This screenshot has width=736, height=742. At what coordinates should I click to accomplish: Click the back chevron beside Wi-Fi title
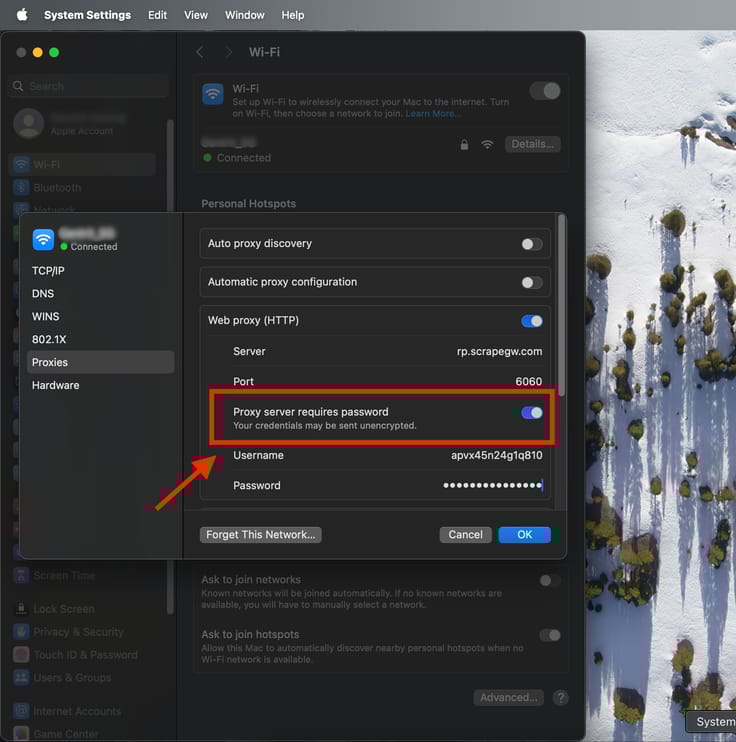200,52
